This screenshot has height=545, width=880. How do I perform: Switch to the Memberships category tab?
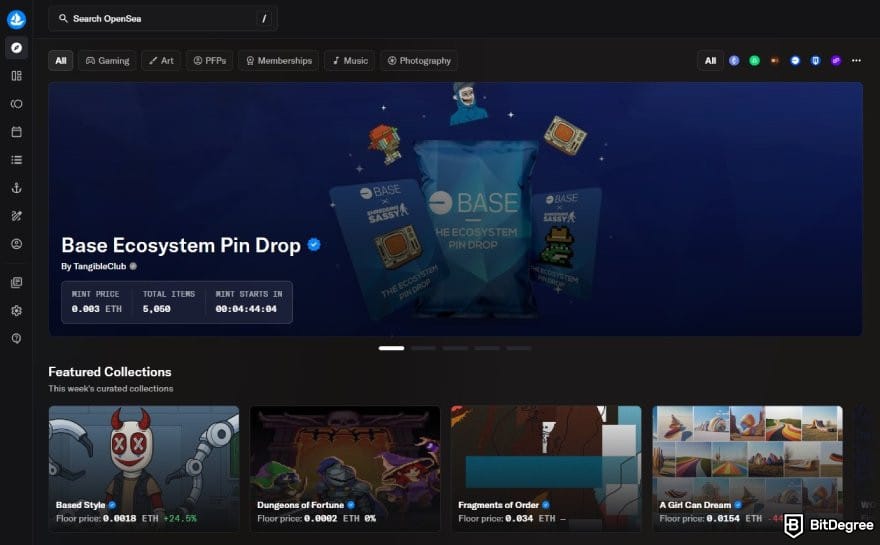(x=278, y=61)
